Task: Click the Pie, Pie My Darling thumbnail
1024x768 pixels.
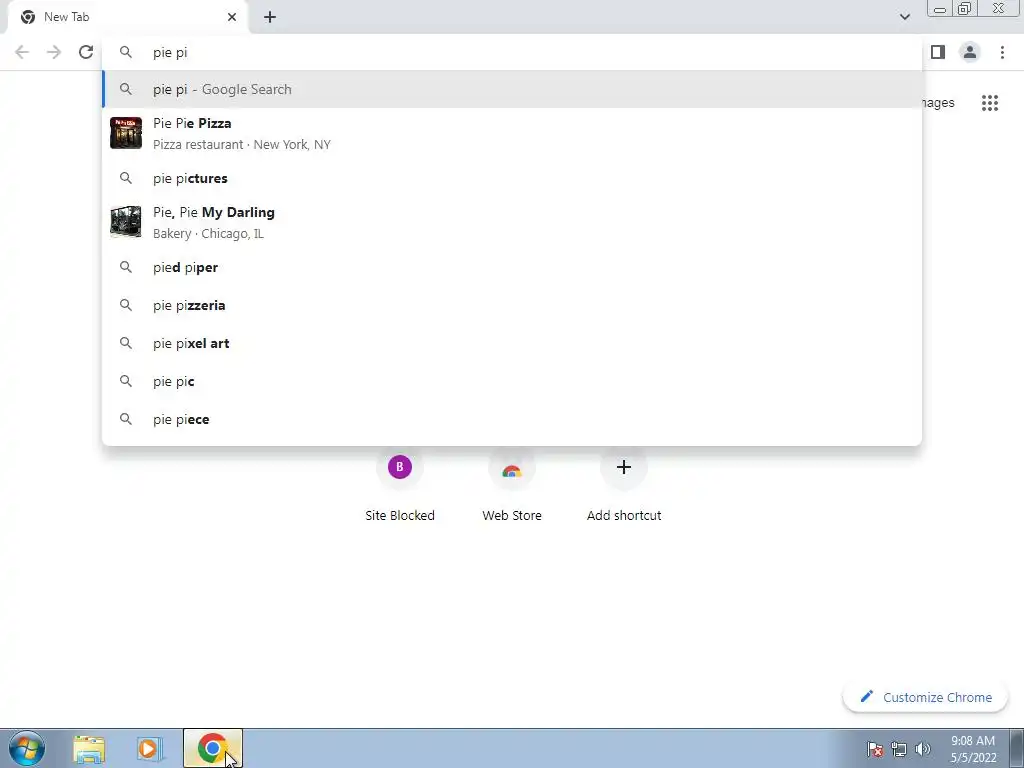Action: pyautogui.click(x=126, y=222)
